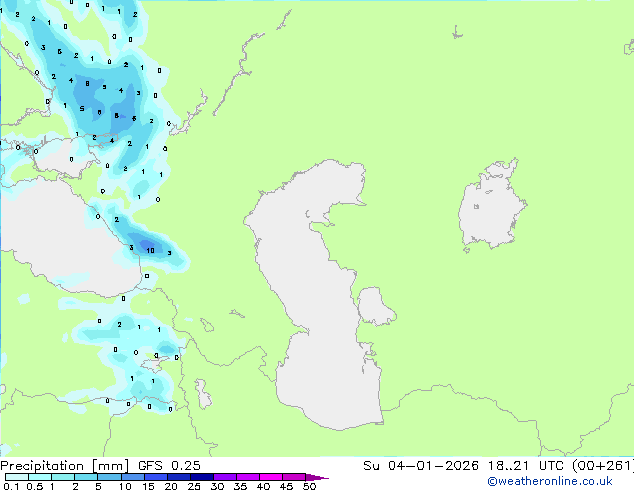
Task: Click the date 'Su 04-01-2026'
Action: [x=421, y=466]
